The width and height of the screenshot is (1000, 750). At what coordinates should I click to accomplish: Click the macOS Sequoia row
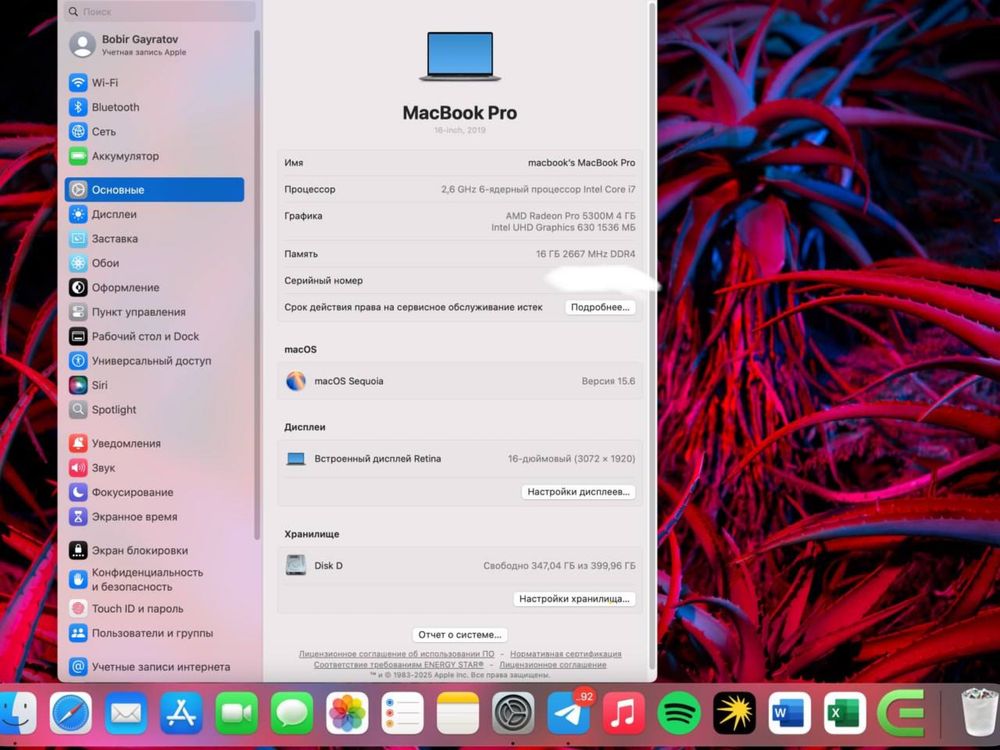[460, 381]
